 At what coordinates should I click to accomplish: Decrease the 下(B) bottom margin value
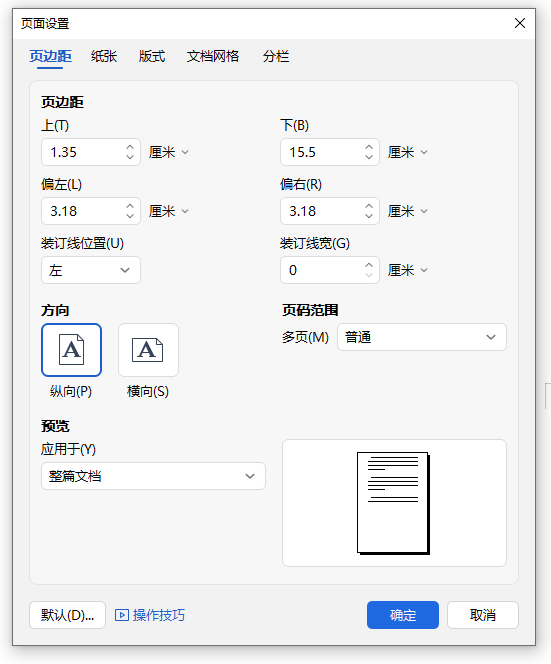tap(369, 157)
